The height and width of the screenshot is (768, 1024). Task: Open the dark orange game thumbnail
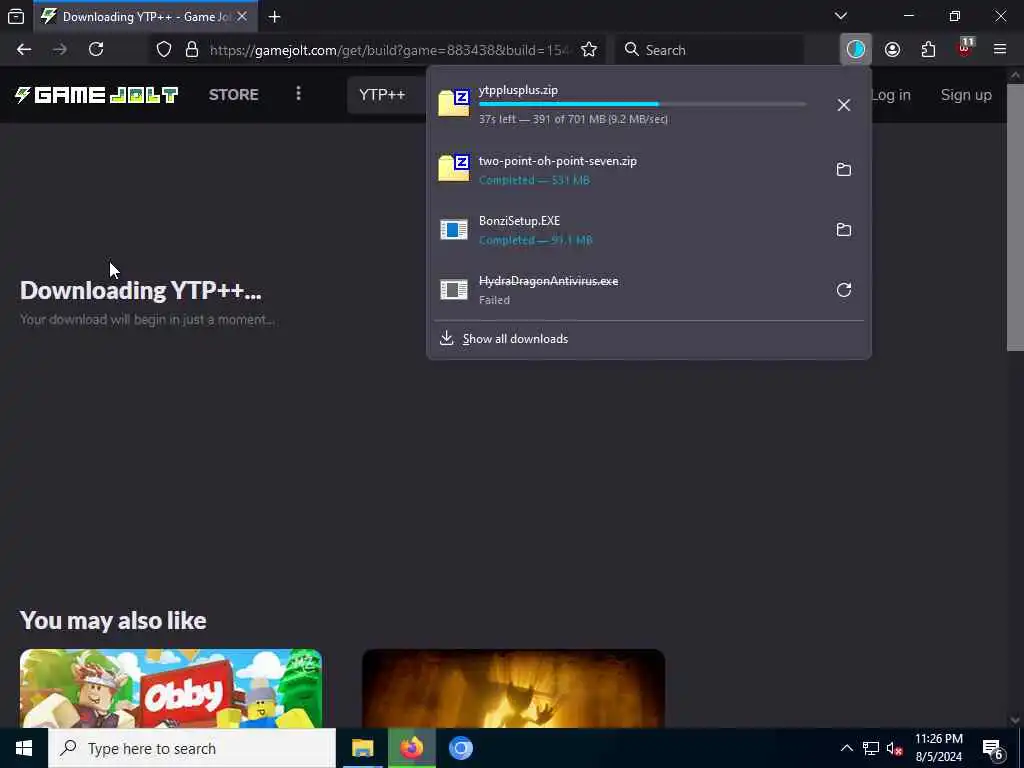pos(513,688)
